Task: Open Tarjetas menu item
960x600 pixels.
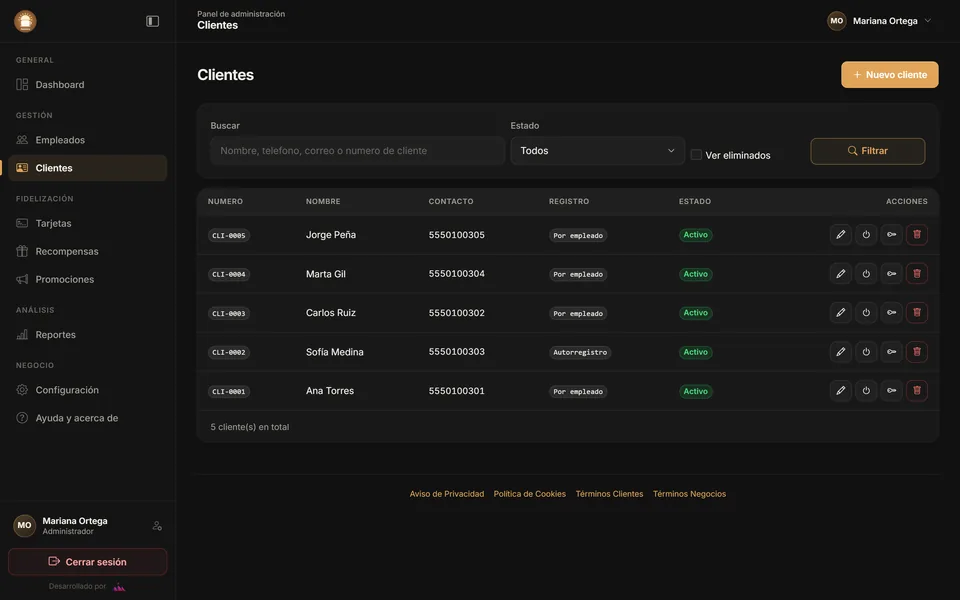Action: [88, 223]
